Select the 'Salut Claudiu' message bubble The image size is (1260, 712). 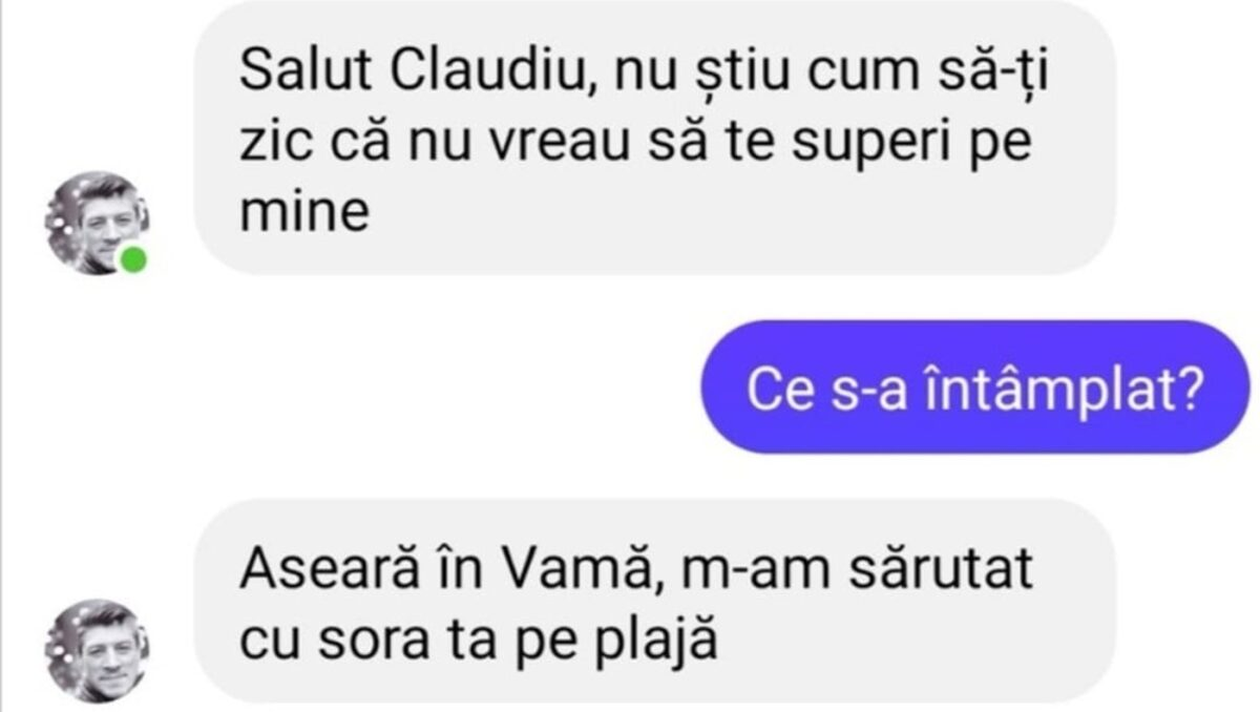coord(654,137)
